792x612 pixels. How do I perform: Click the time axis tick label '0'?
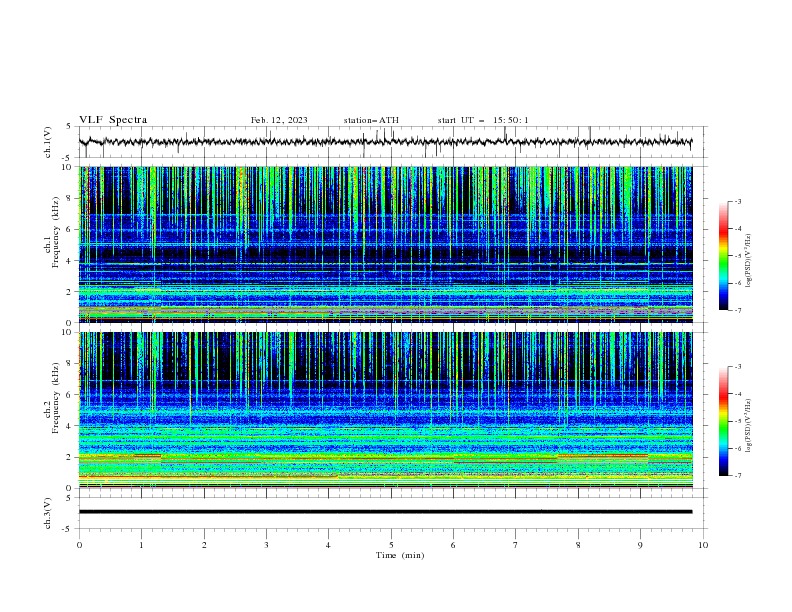click(x=79, y=545)
